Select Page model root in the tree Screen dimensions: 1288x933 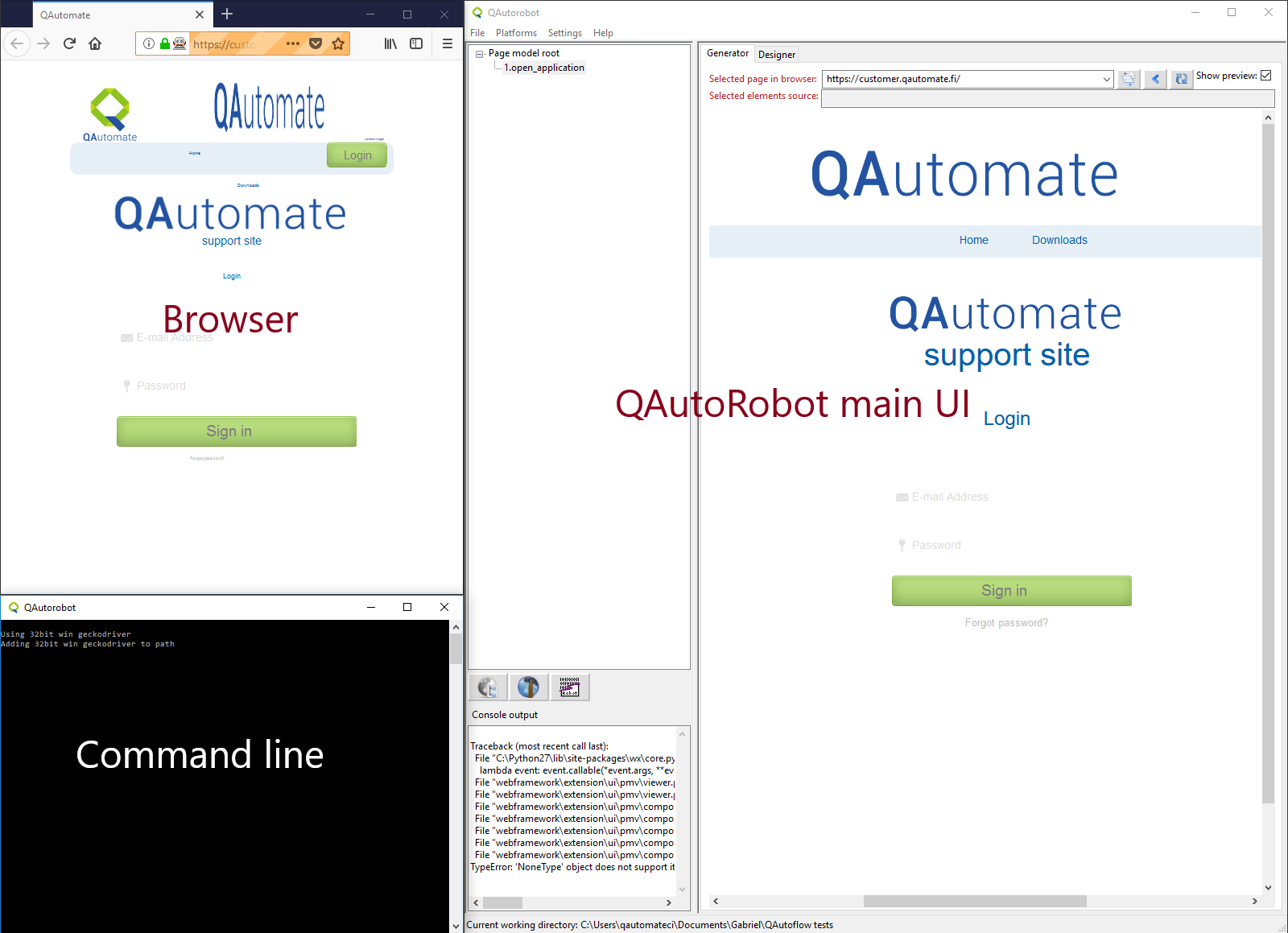[524, 53]
